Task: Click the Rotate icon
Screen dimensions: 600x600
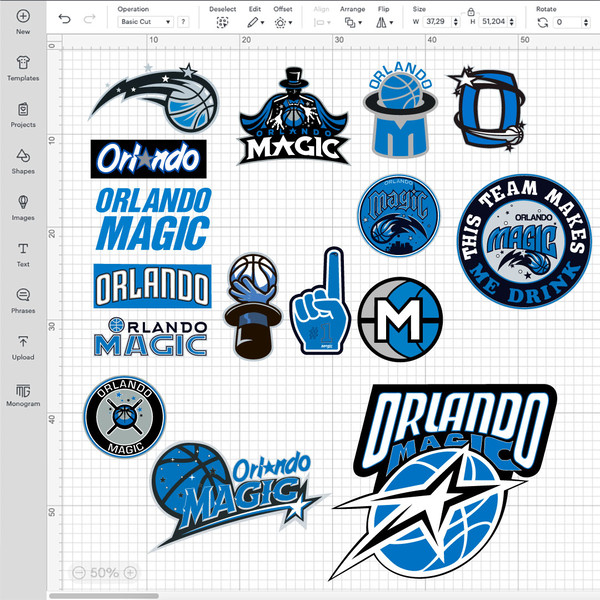Action: 543,23
